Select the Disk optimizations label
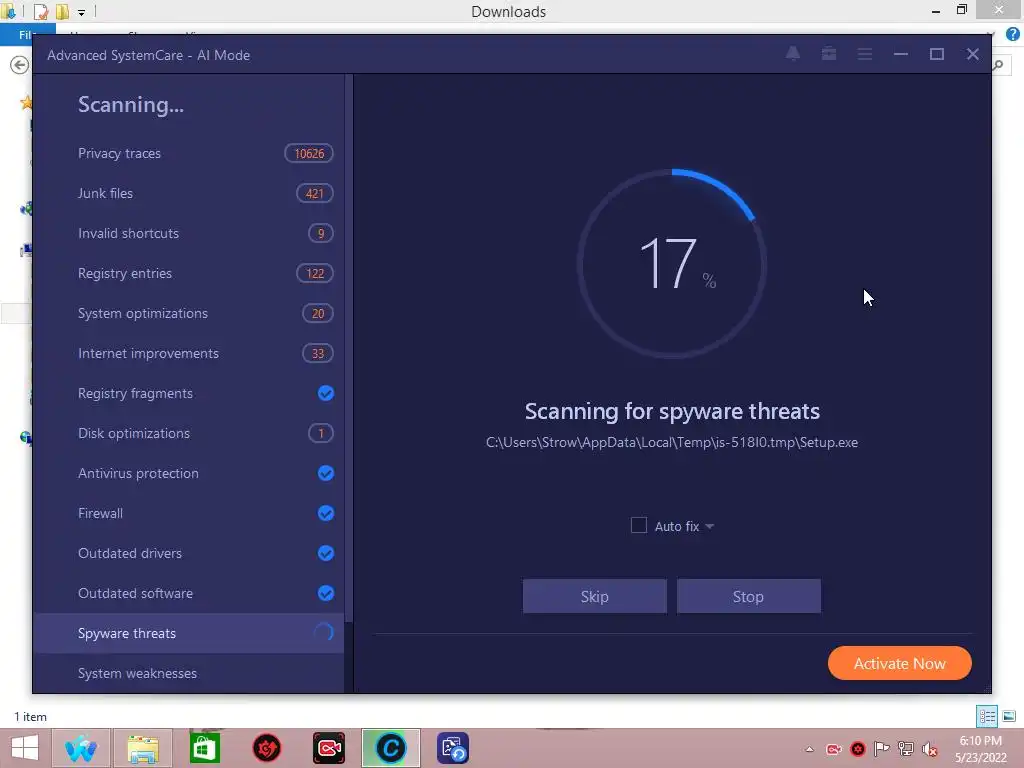This screenshot has height=768, width=1024. tap(134, 434)
